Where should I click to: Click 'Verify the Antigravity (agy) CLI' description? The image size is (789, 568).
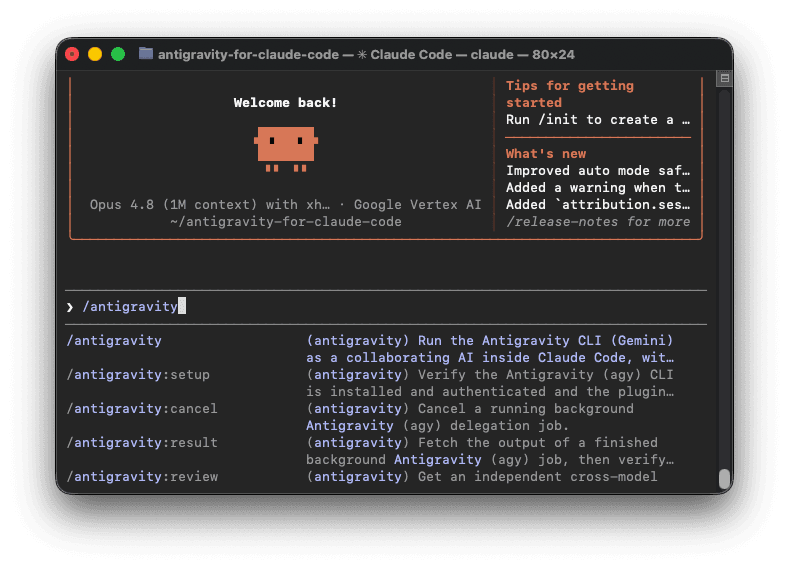point(545,375)
